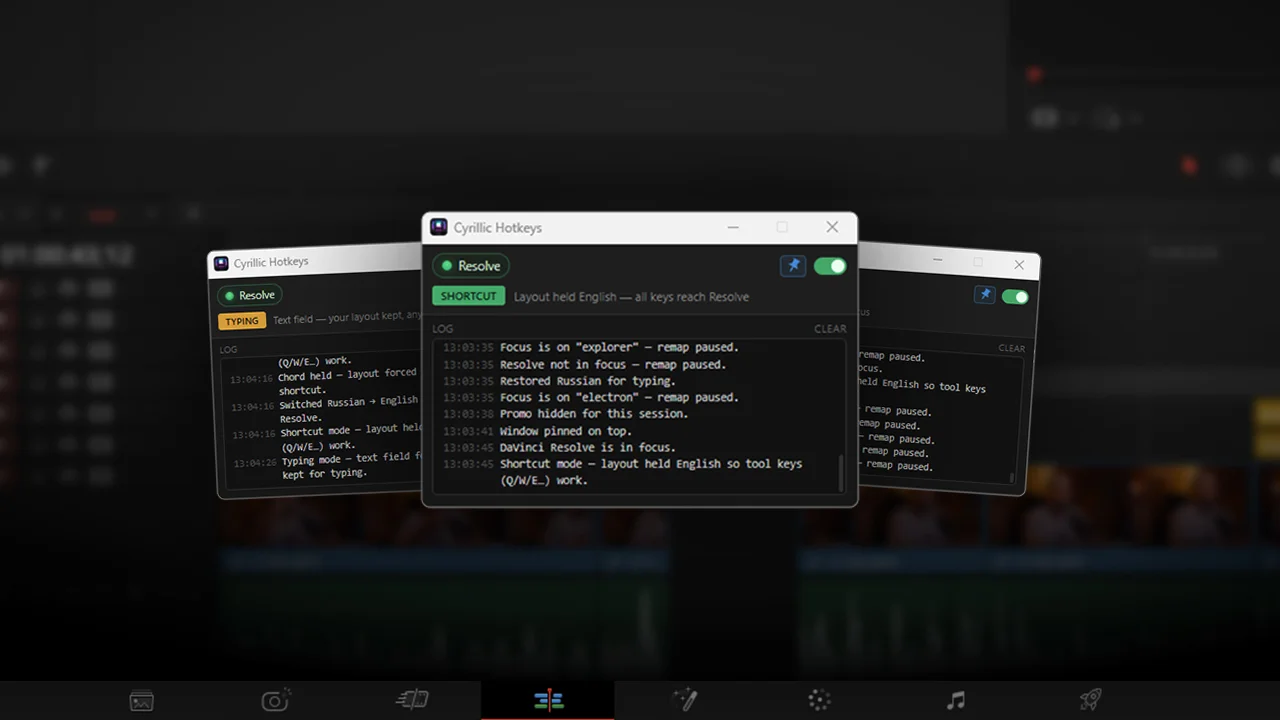Click the app icon in the left window title bar
The image size is (1280, 720).
pyautogui.click(x=221, y=263)
